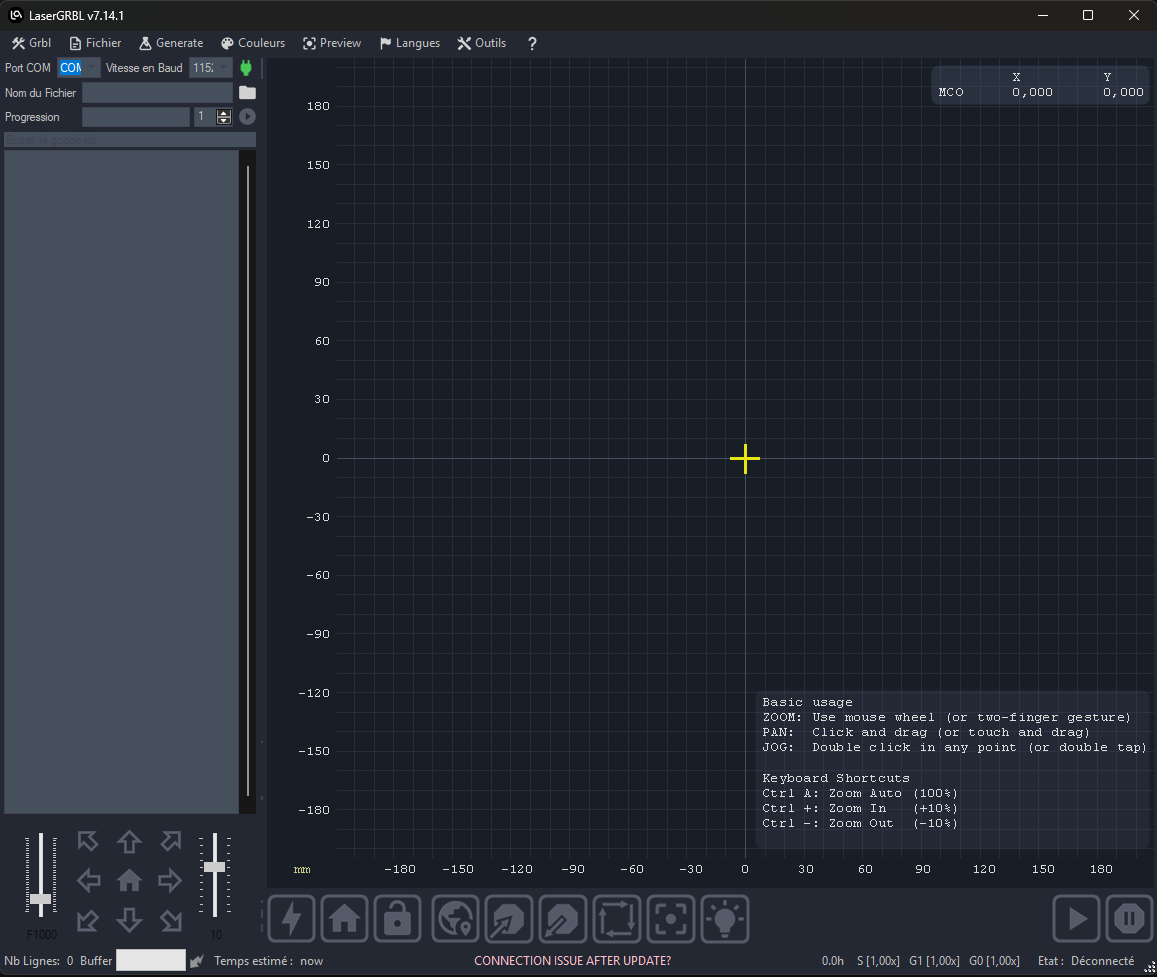Click the jog home icon in arrow pad
Image resolution: width=1157 pixels, height=977 pixels.
(129, 880)
